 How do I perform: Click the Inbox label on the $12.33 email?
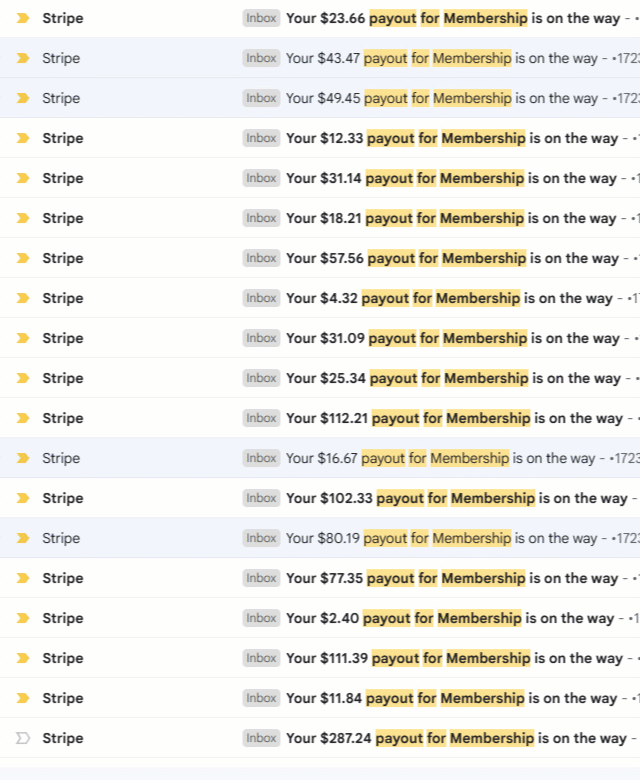coord(261,138)
